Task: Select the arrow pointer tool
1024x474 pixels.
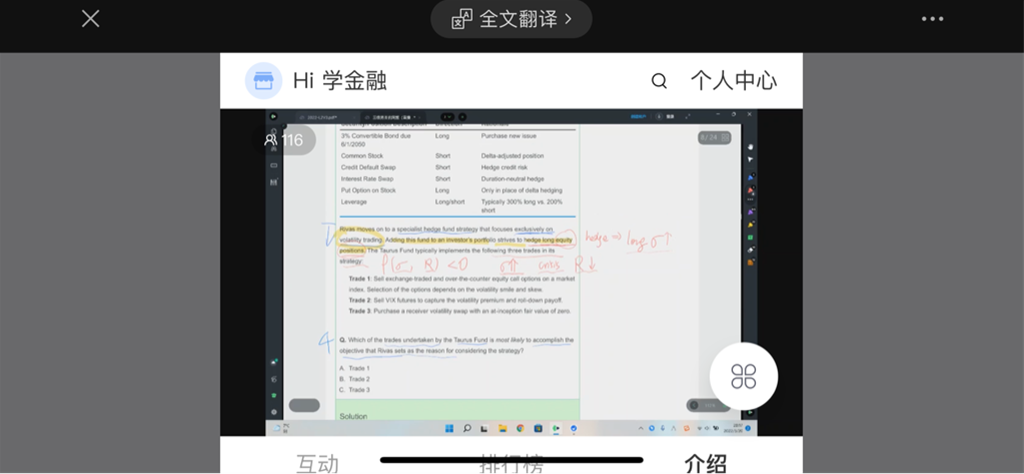Action: (x=750, y=159)
